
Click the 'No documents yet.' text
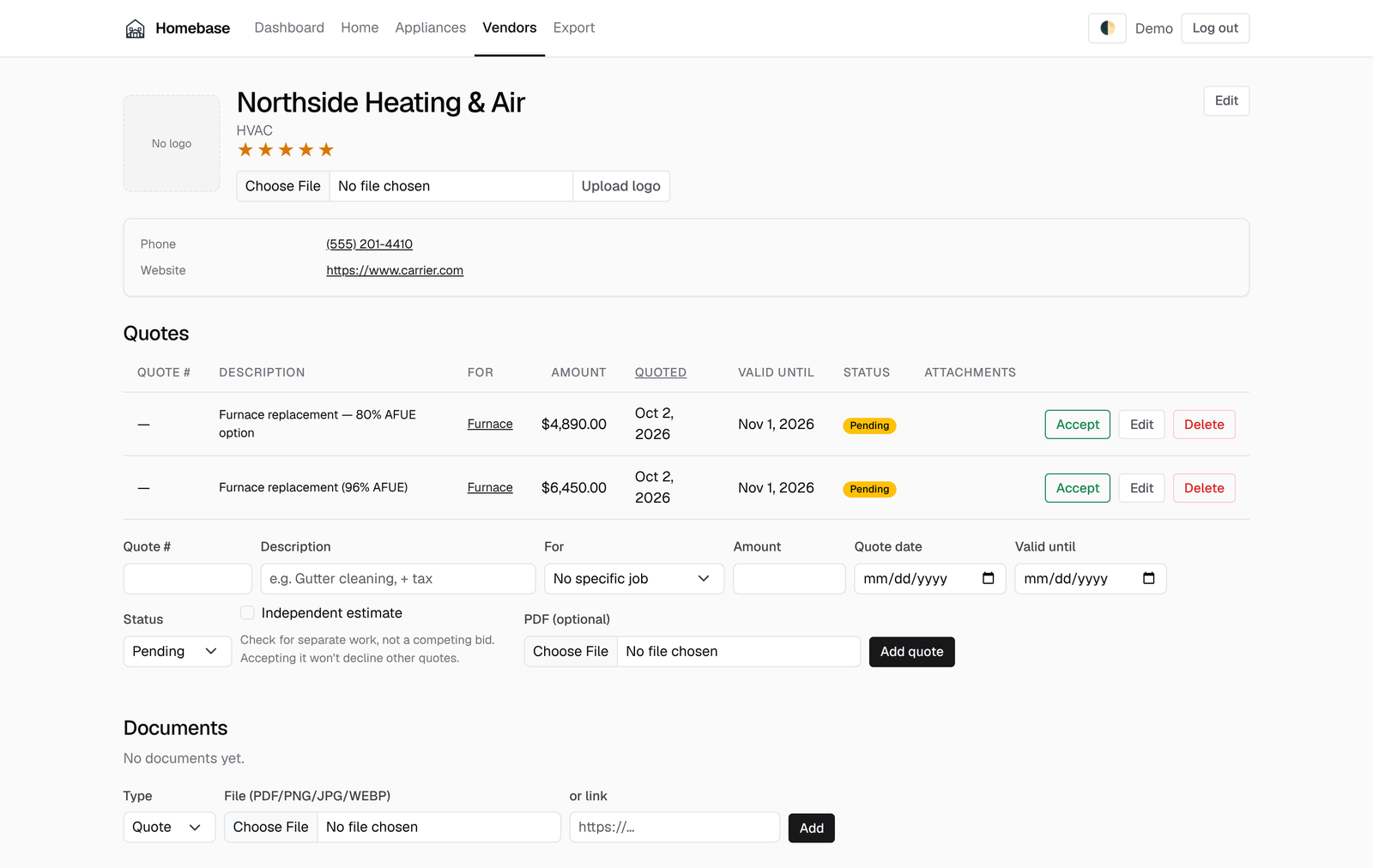click(x=184, y=759)
